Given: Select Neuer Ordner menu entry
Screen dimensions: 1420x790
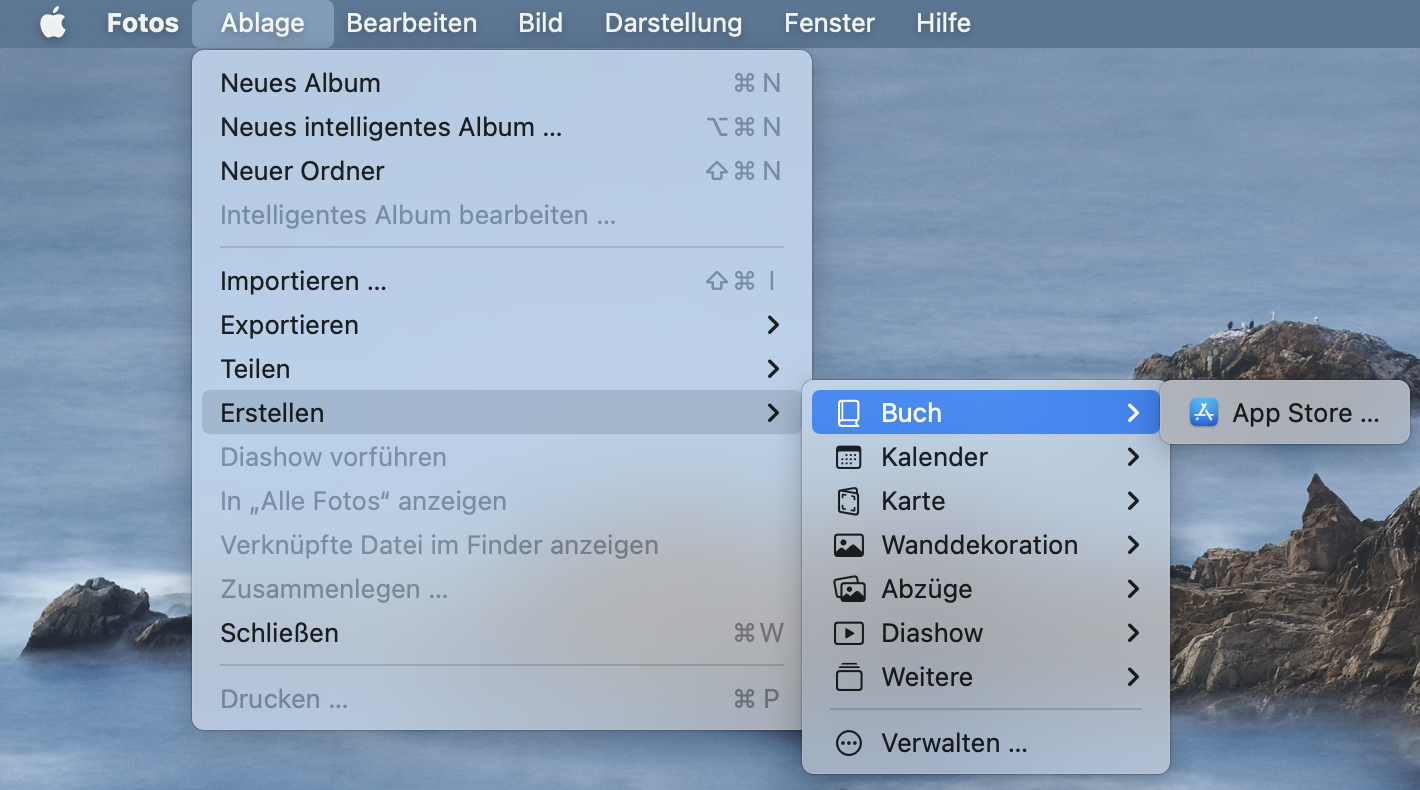Looking at the screenshot, I should point(302,171).
